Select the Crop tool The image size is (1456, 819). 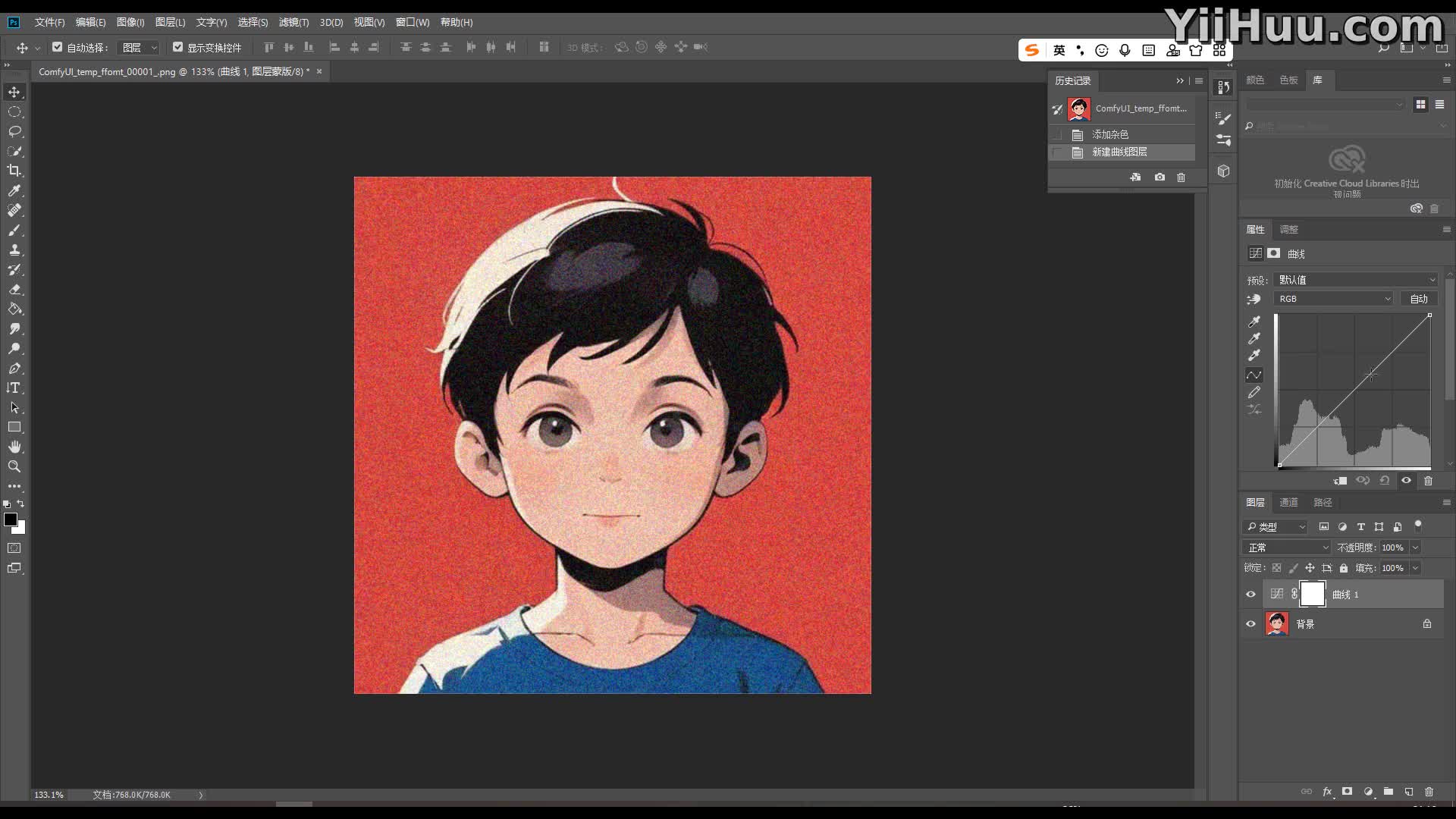(14, 171)
